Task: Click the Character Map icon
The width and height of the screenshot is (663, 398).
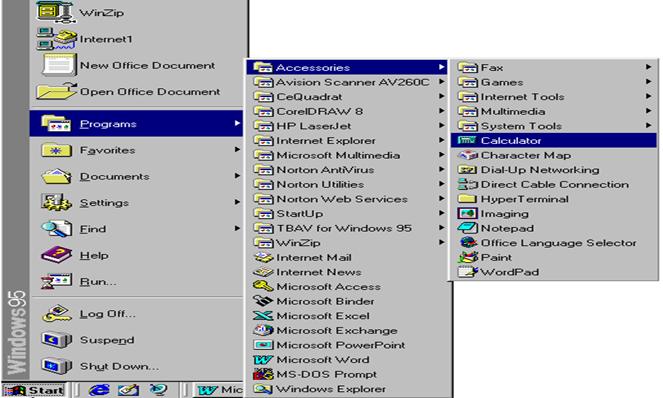Action: 467,155
